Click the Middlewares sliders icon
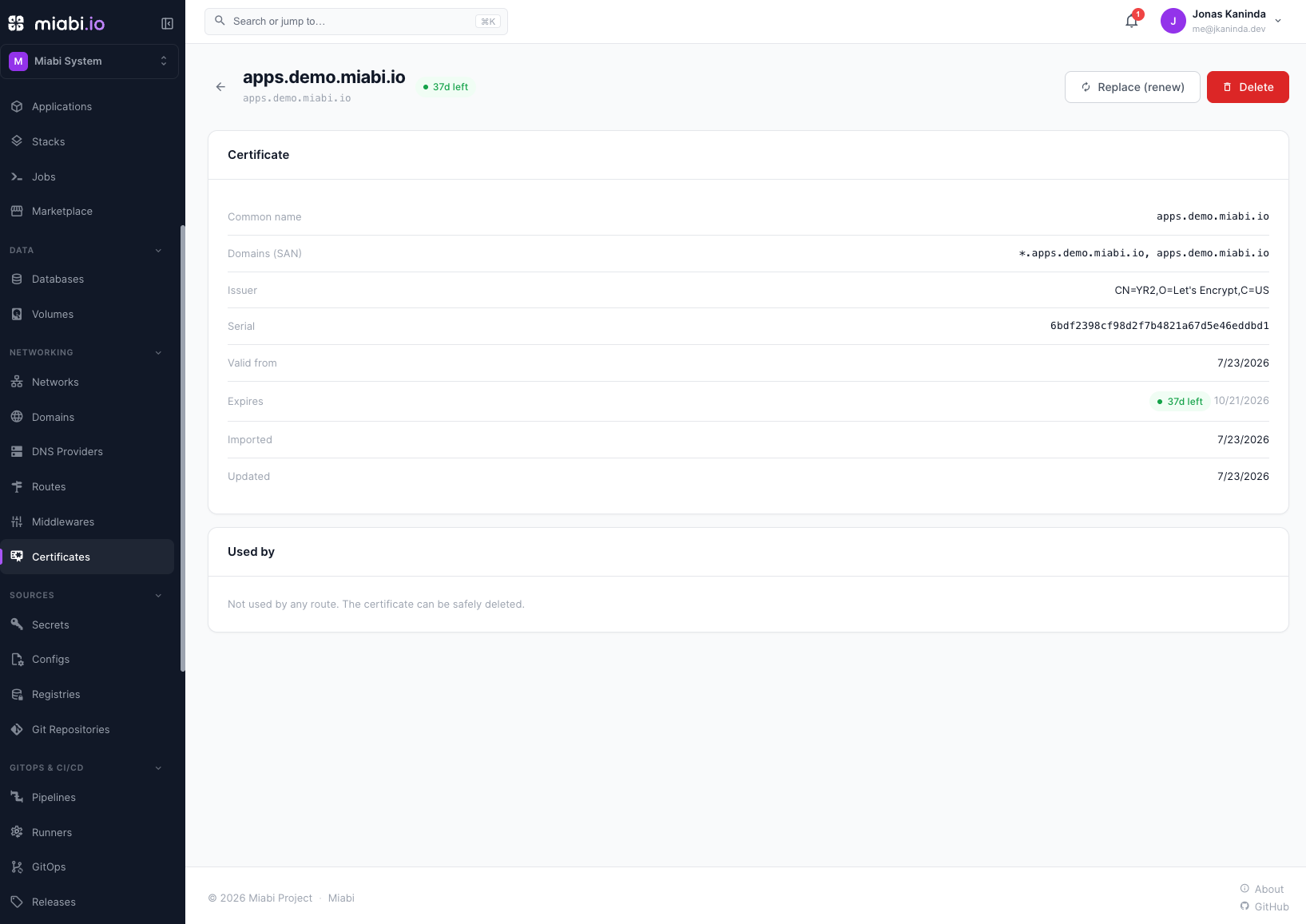1306x924 pixels. pos(17,521)
